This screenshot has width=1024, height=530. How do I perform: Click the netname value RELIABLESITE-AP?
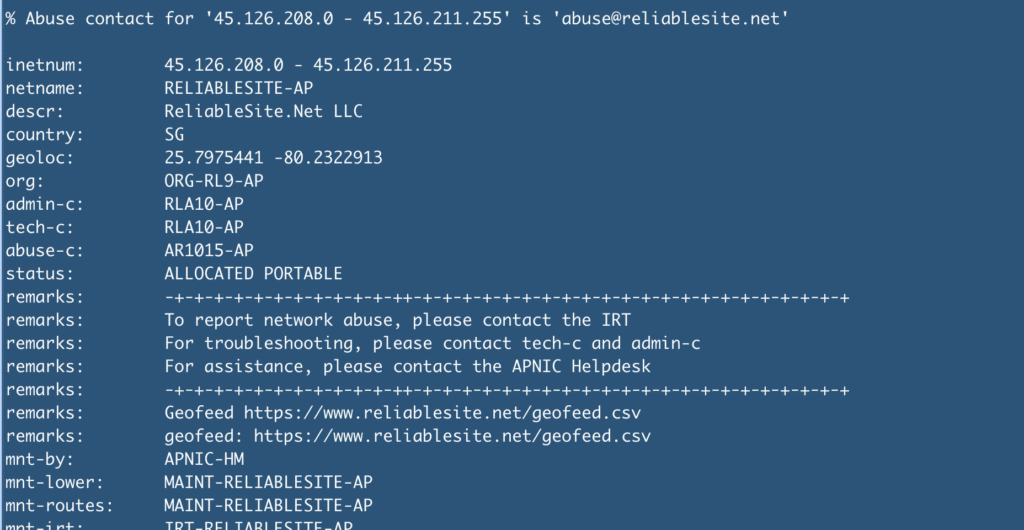pyautogui.click(x=239, y=88)
